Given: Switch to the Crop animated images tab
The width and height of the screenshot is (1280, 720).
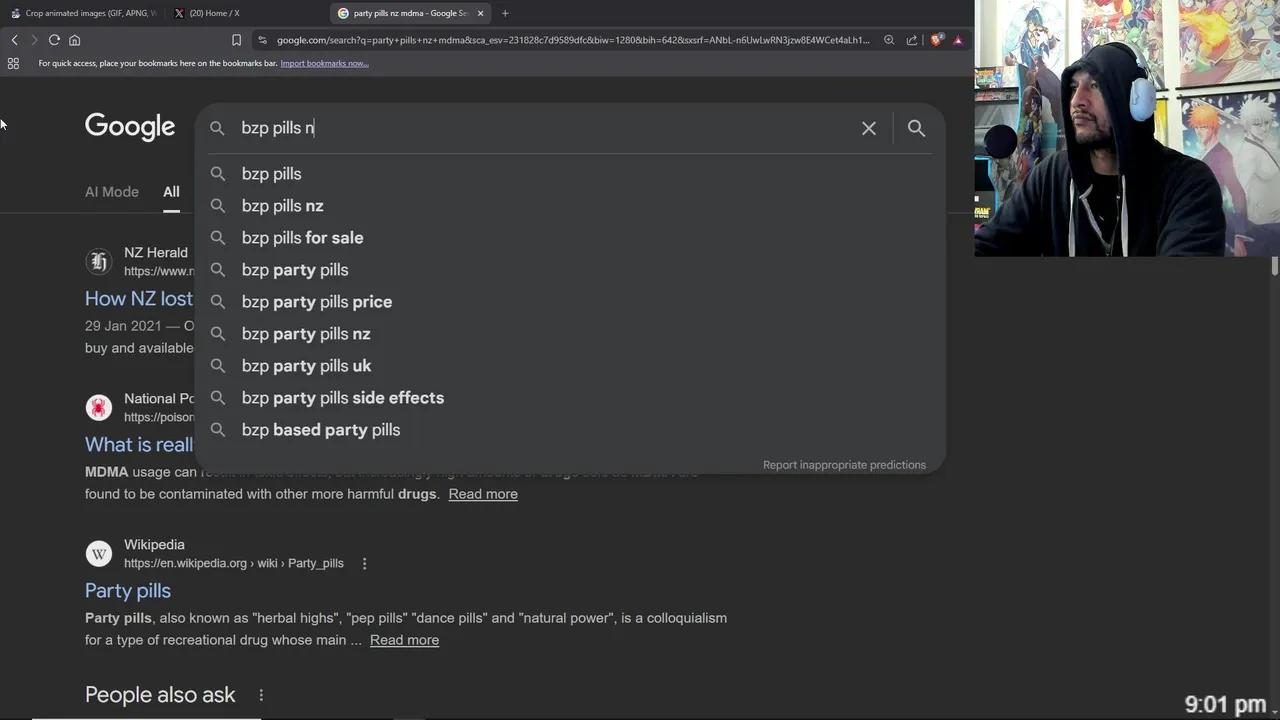Looking at the screenshot, I should tap(83, 13).
